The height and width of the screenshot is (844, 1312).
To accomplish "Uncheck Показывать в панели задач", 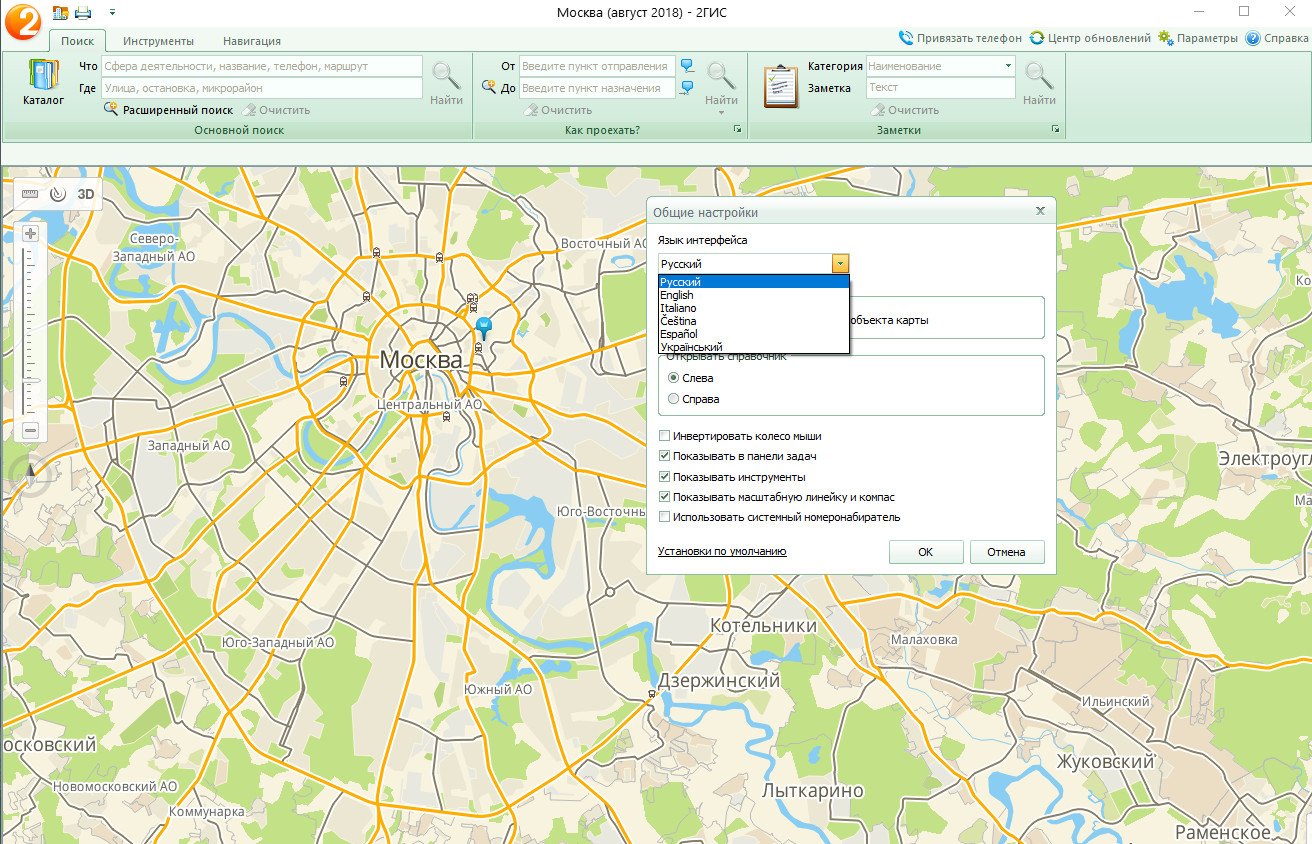I will point(665,456).
